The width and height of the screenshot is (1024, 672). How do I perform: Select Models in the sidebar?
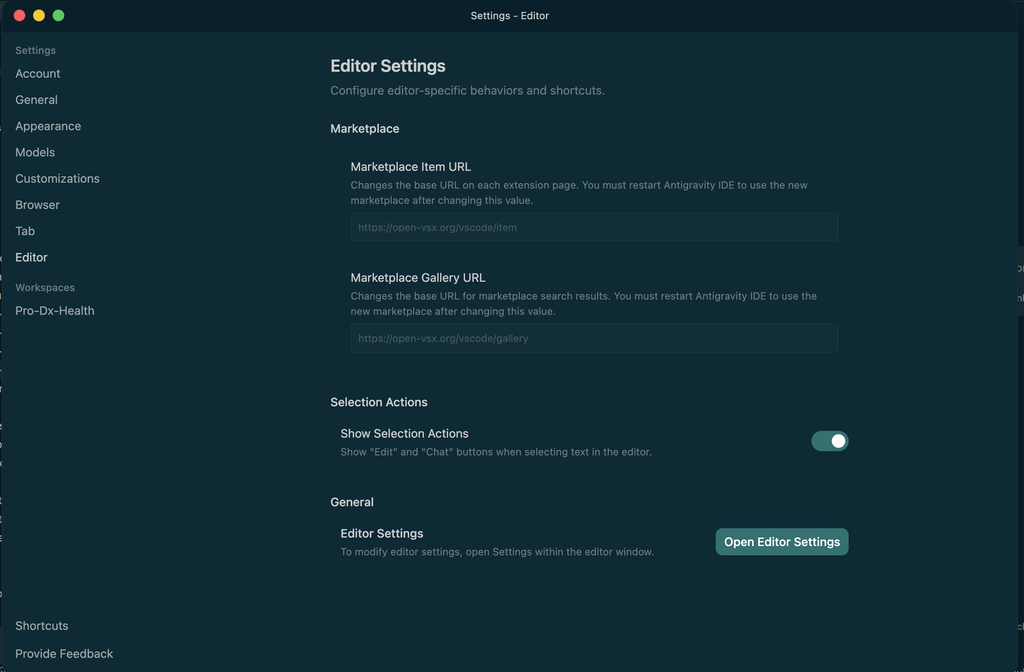click(x=35, y=152)
